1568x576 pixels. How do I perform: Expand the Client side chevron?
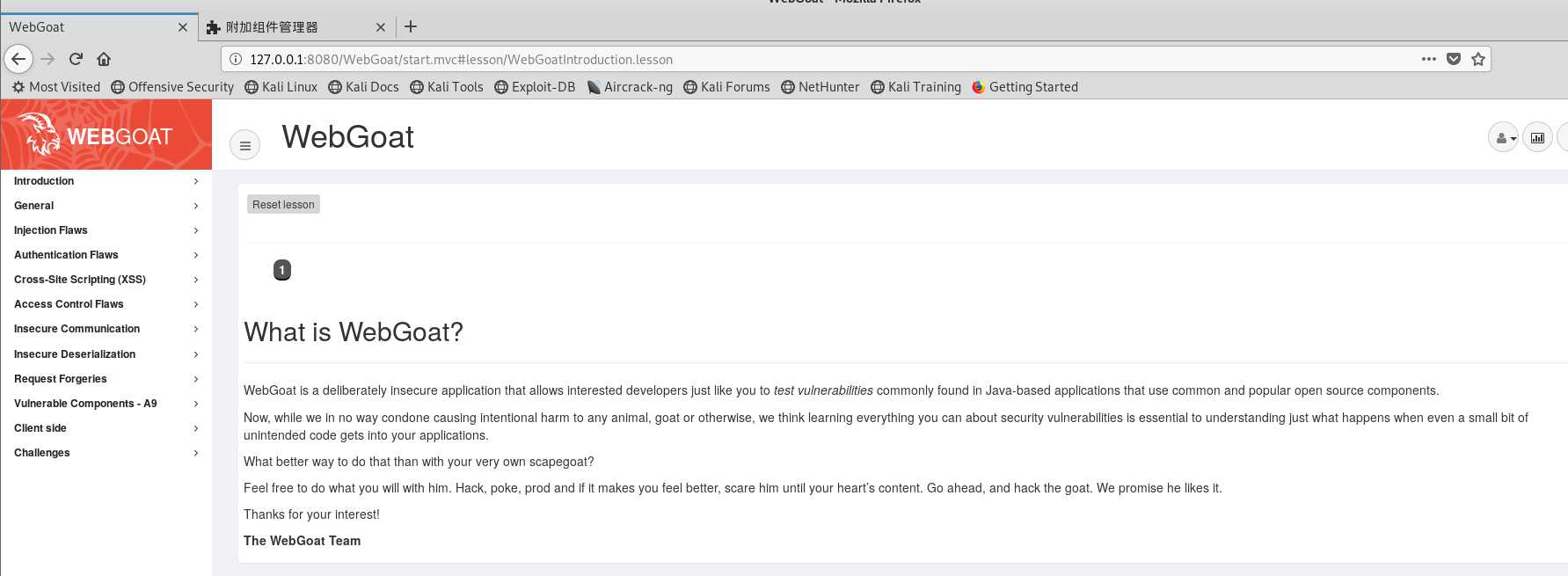click(196, 428)
